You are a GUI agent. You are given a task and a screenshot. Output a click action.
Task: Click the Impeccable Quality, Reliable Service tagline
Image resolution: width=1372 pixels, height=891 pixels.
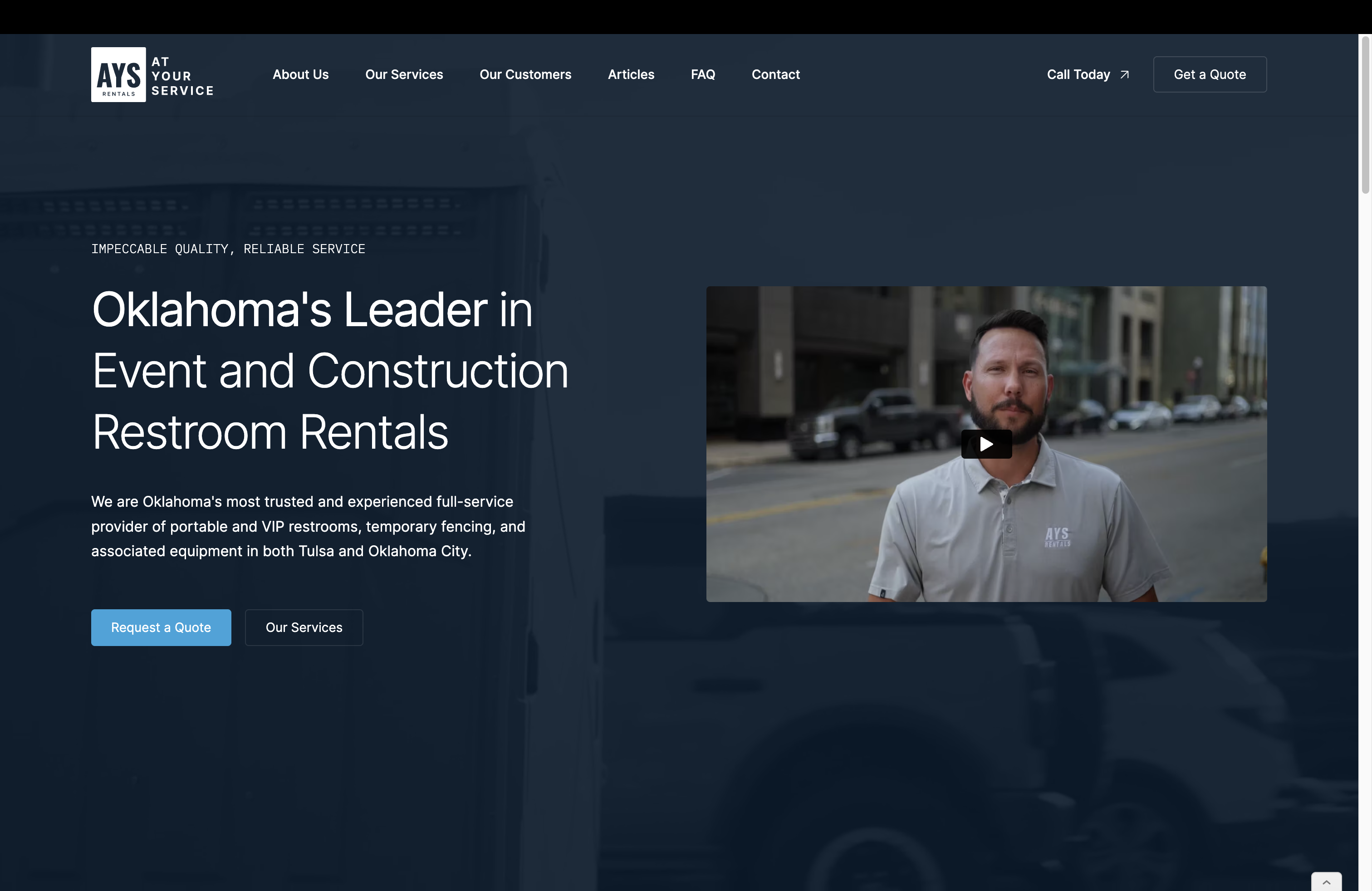click(228, 249)
